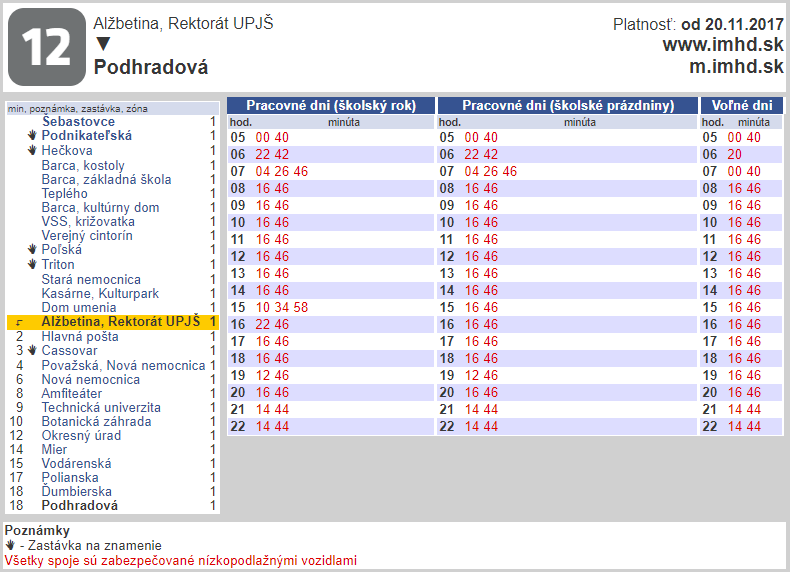
Task: Open the Nová nemocnica stop
Action: coord(91,379)
